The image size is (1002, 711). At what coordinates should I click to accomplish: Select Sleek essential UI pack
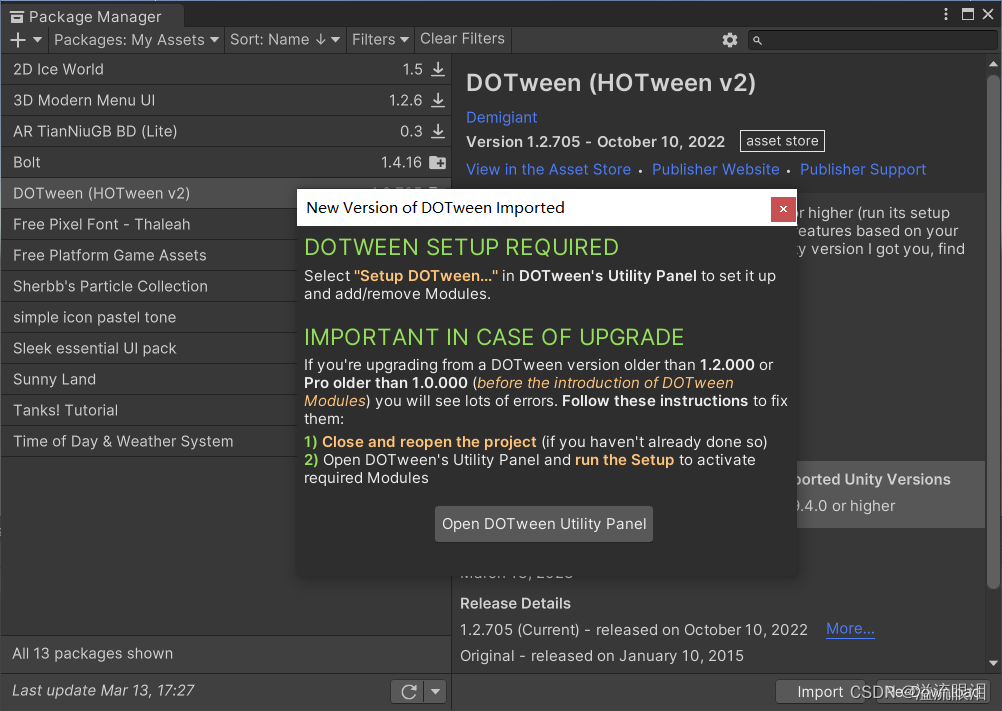coord(150,348)
